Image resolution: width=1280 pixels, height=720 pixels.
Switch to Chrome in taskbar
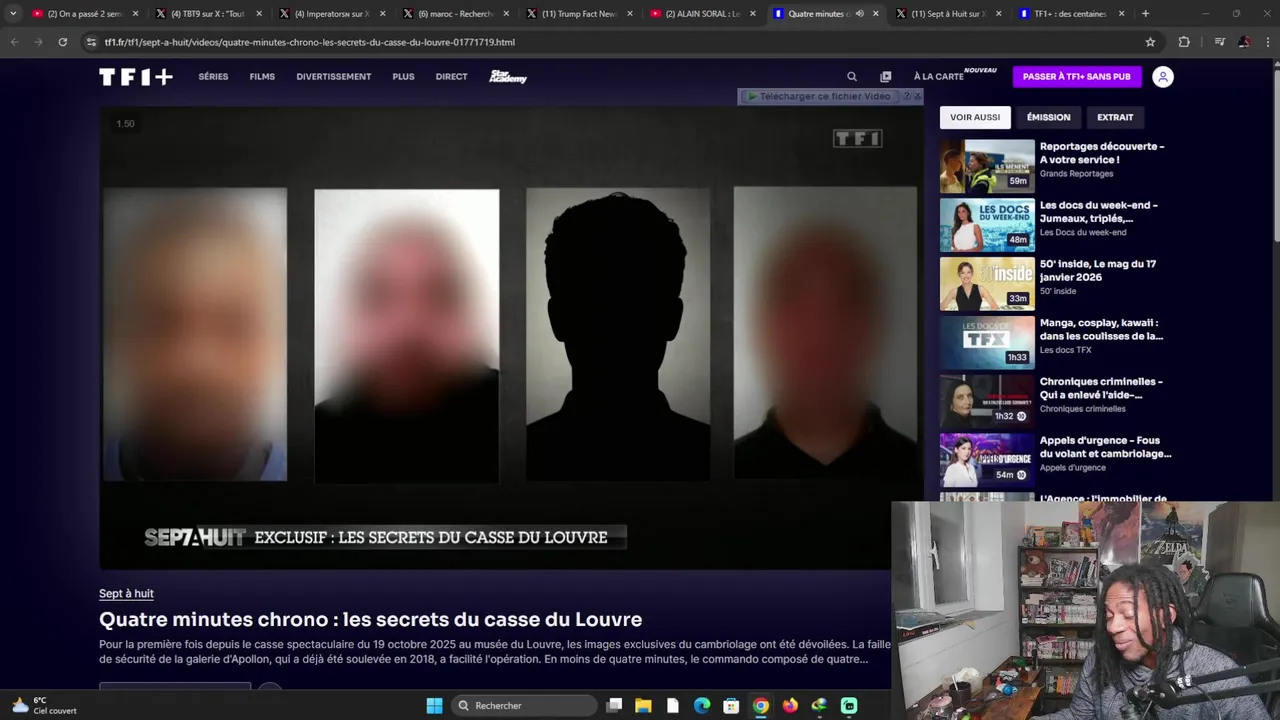[761, 705]
